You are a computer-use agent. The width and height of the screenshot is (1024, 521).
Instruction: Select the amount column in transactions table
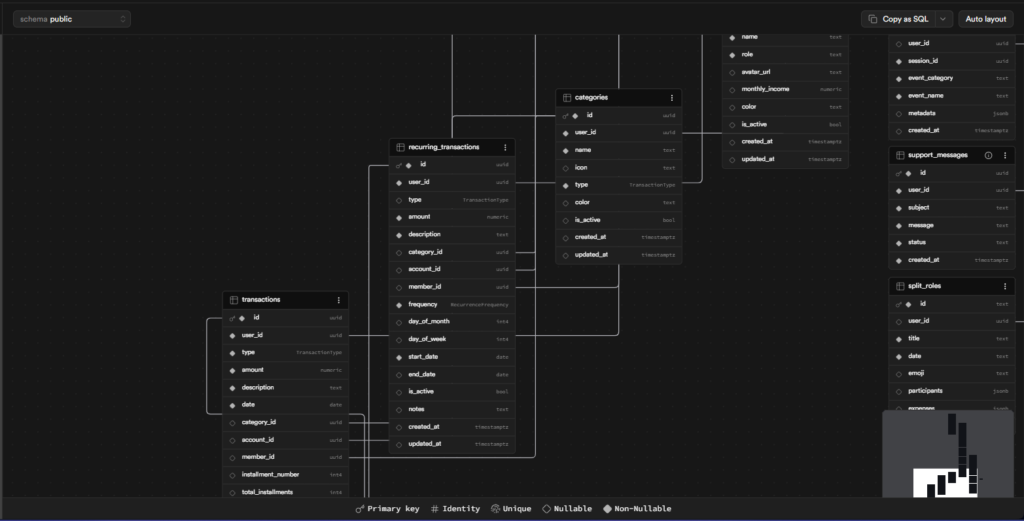point(285,370)
